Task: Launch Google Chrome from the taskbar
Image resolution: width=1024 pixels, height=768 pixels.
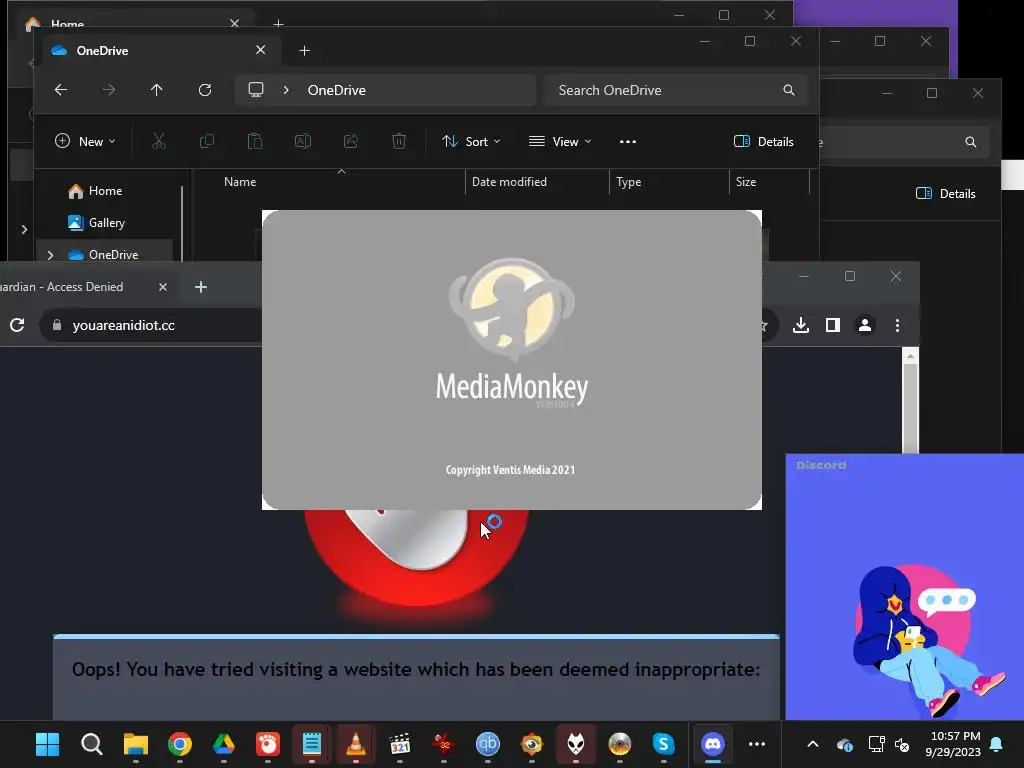Action: click(x=180, y=744)
